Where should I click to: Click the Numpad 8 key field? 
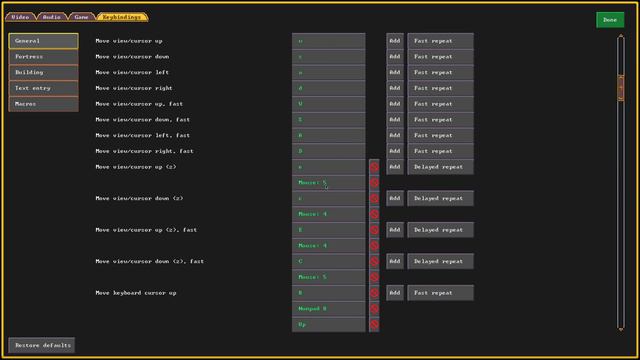tap(329, 309)
